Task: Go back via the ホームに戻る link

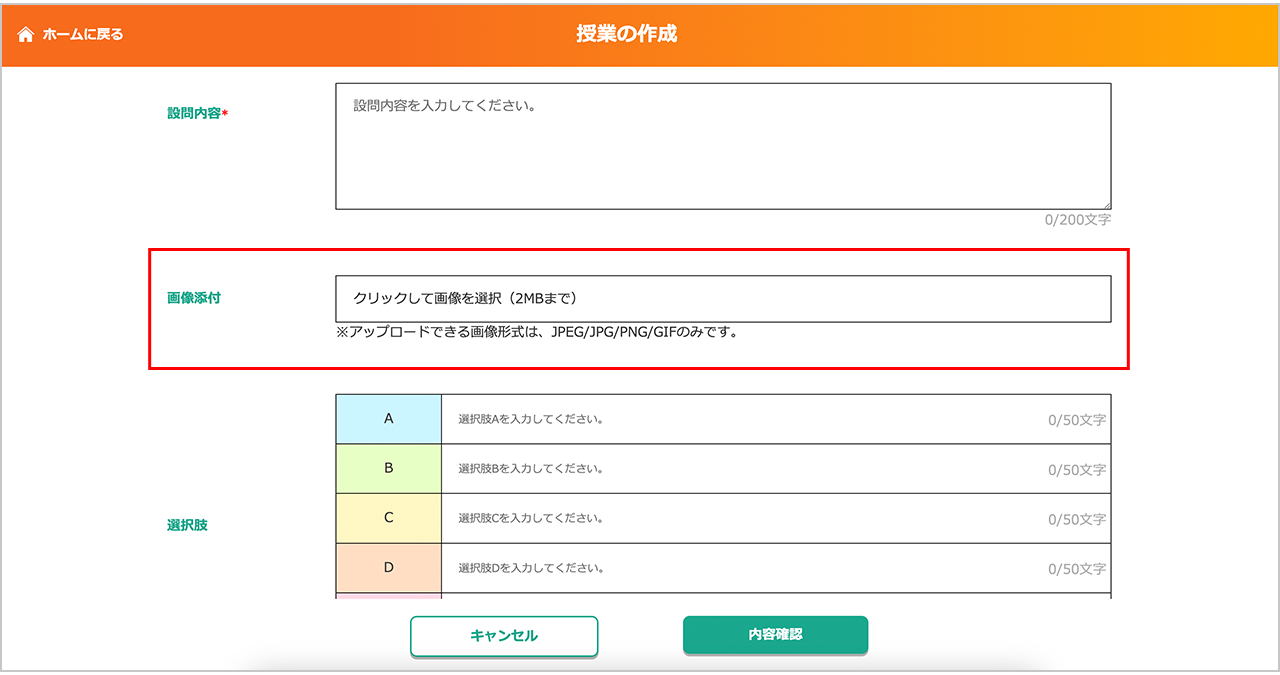Action: pos(82,34)
